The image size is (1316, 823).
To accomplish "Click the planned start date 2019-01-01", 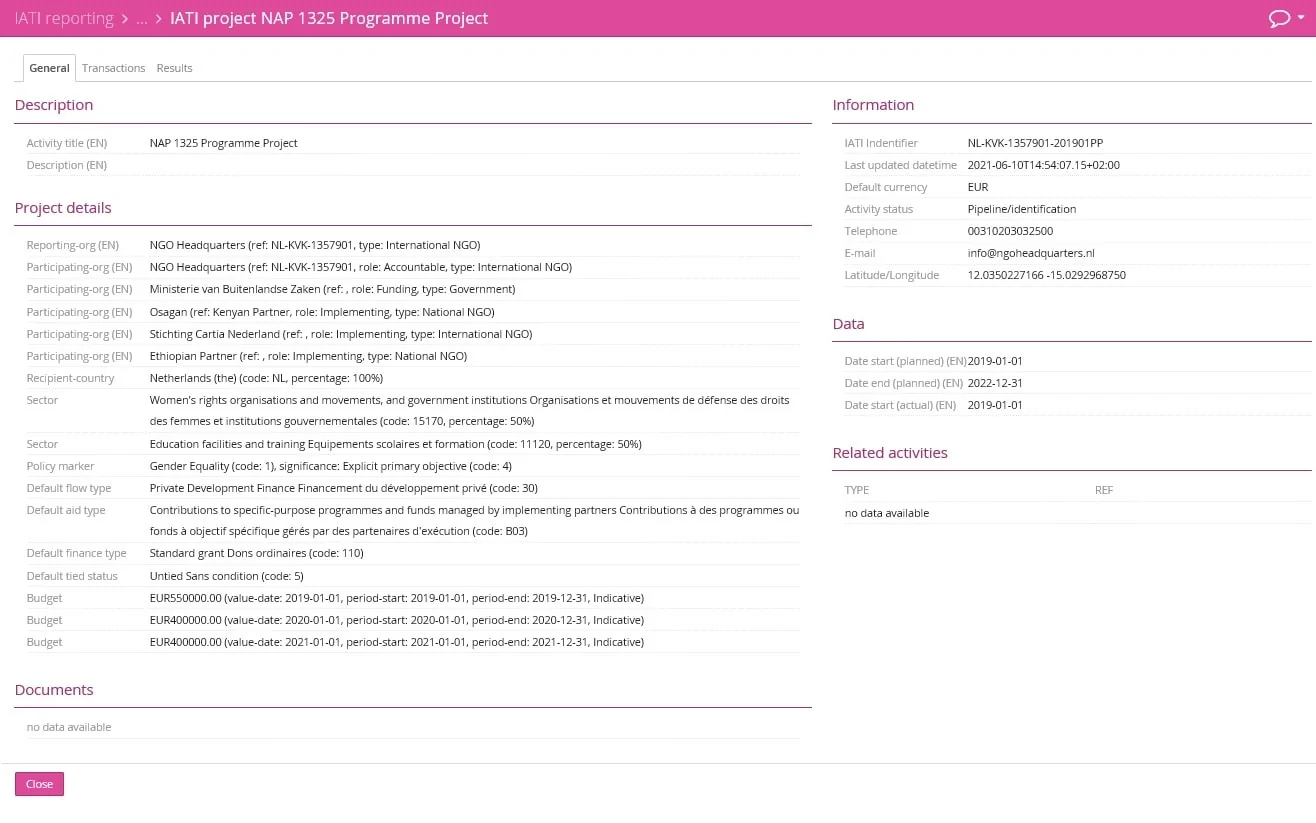I will coord(995,361).
